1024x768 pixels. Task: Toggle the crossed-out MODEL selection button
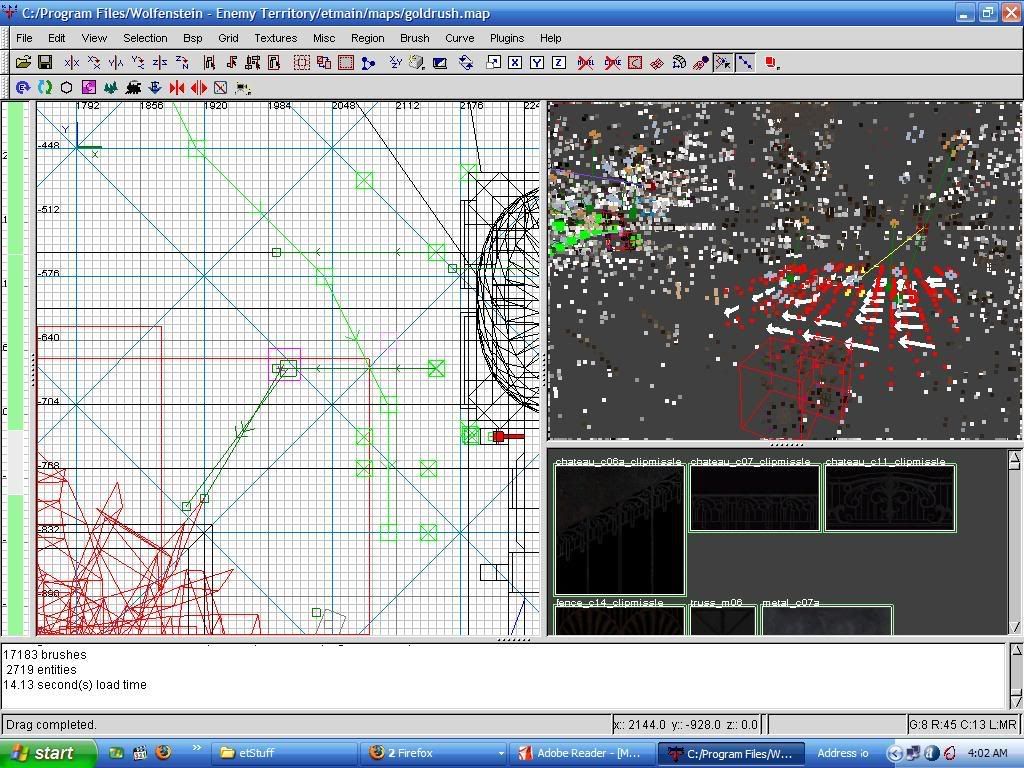pyautogui.click(x=585, y=63)
